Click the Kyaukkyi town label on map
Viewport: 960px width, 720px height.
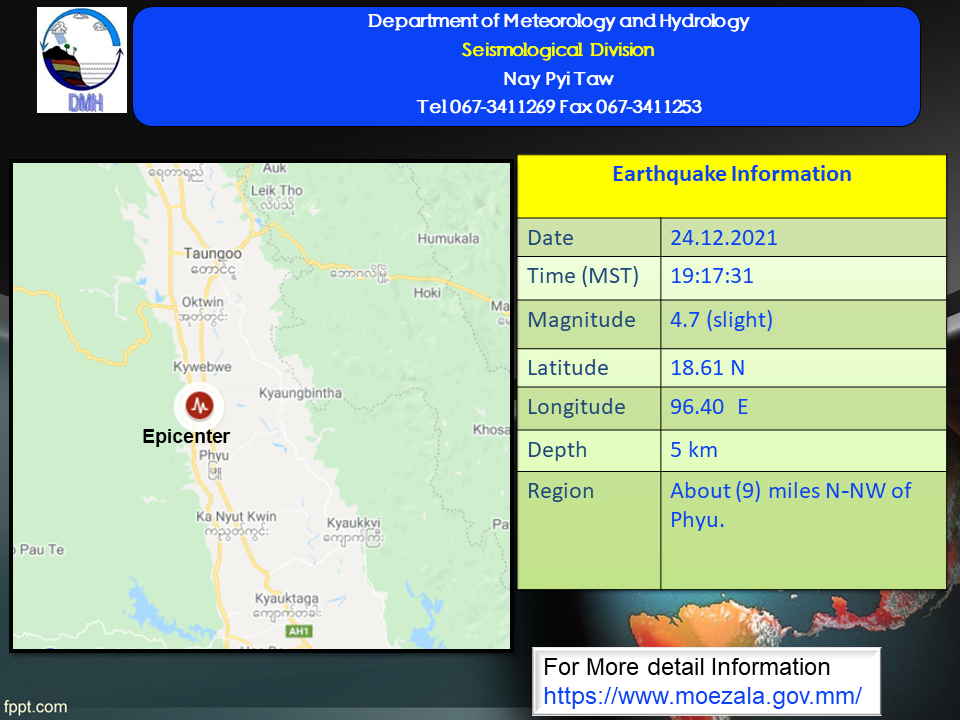[353, 523]
